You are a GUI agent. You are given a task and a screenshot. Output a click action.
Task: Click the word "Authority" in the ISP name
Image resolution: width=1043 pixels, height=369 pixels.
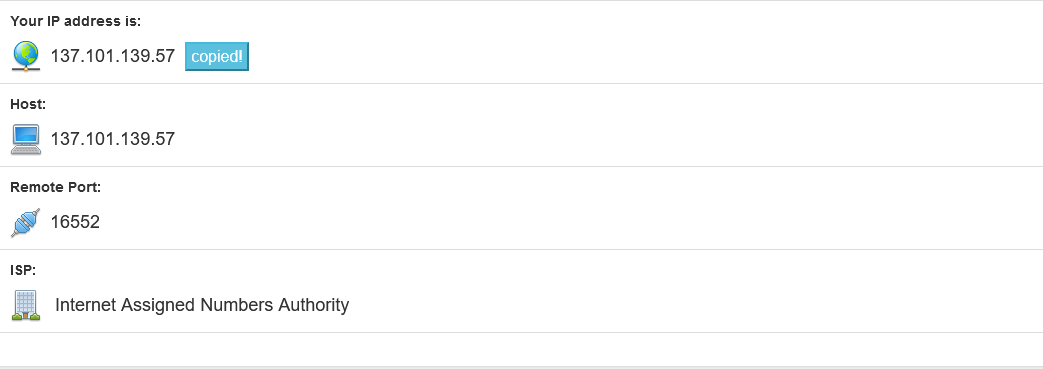(x=313, y=305)
